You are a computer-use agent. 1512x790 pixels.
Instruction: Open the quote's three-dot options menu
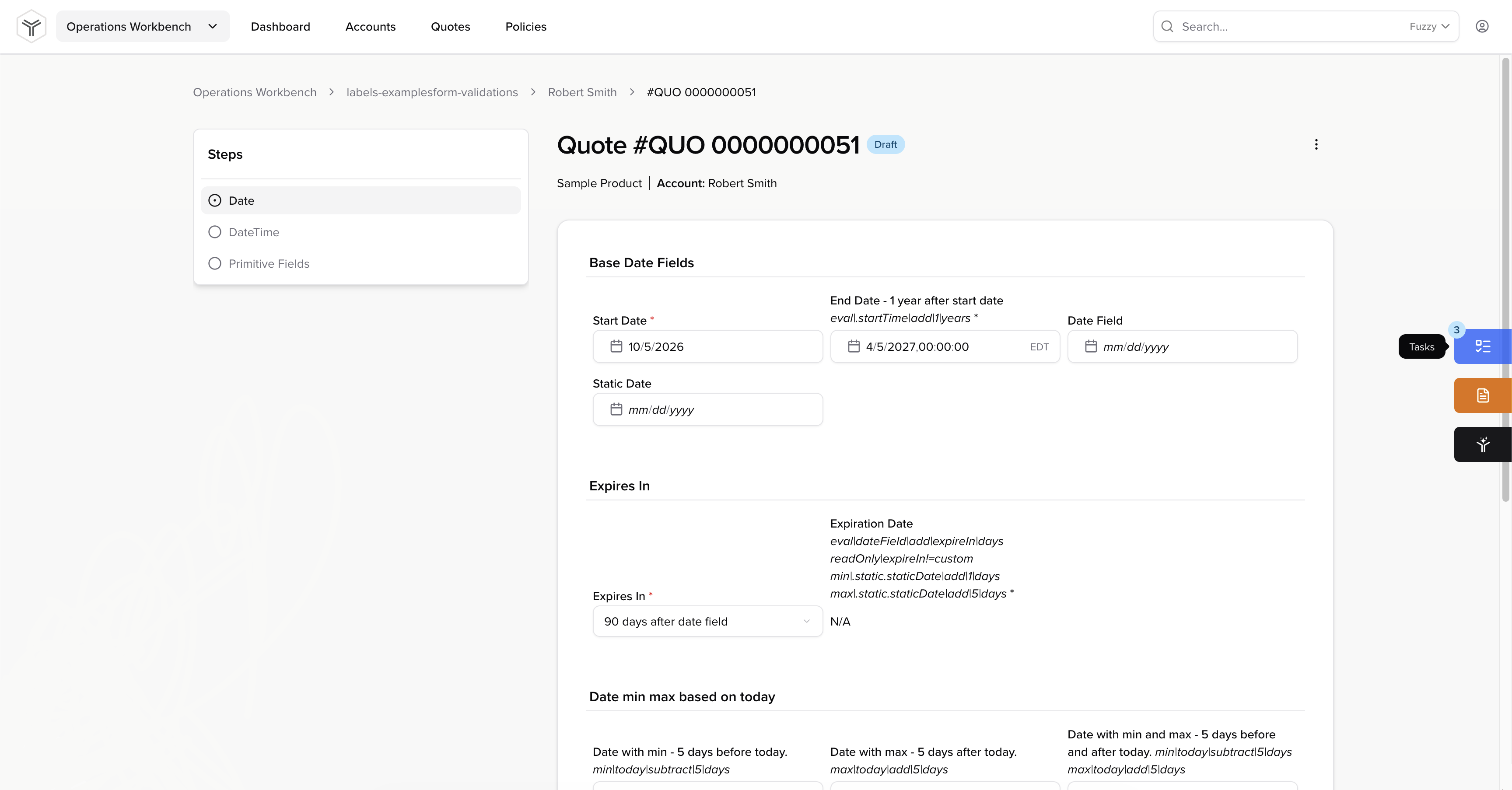(1316, 144)
